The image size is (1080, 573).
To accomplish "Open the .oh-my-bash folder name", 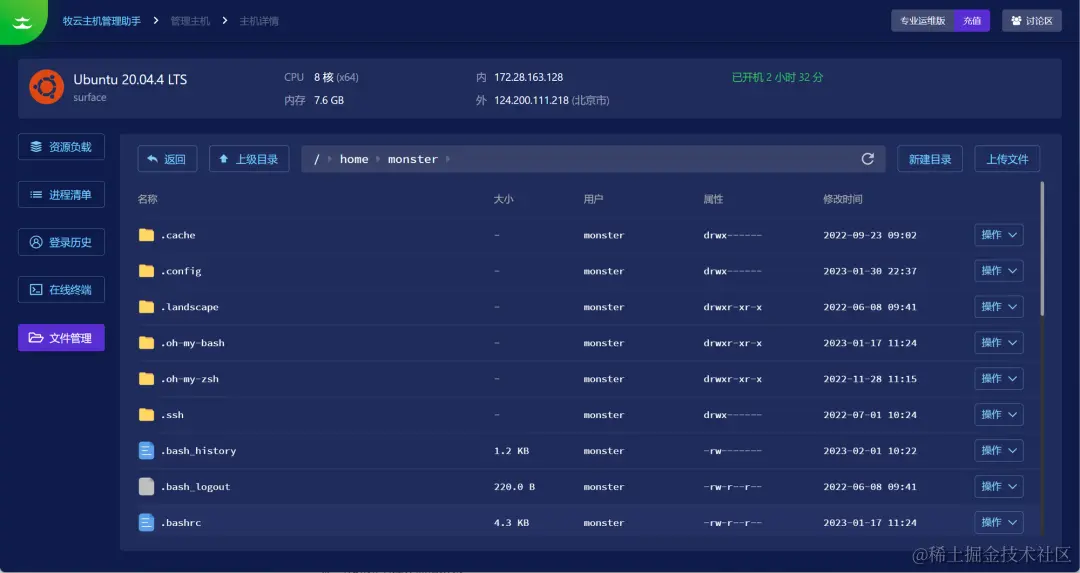I will pos(193,342).
